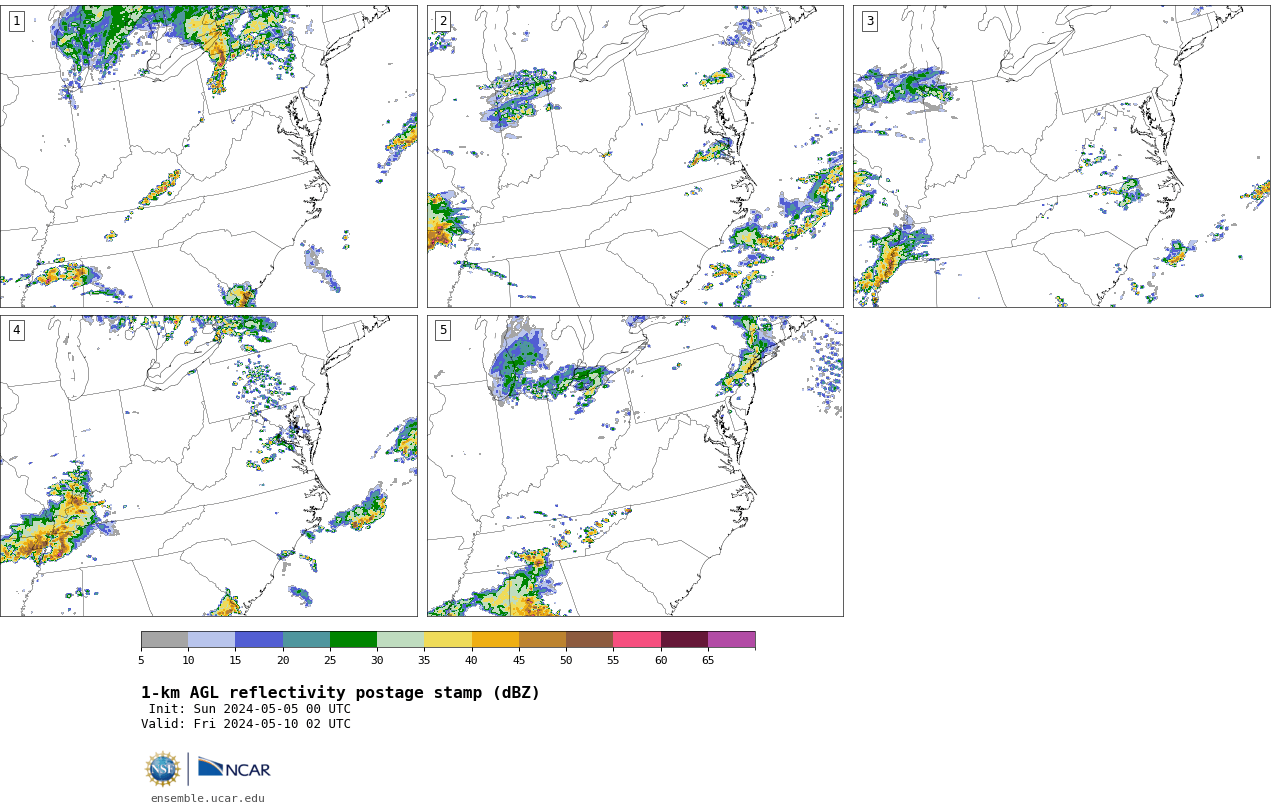Image resolution: width=1280 pixels, height=809 pixels.
Task: Click the light-blue 10-15 dBZ swatch
Action: (212, 640)
